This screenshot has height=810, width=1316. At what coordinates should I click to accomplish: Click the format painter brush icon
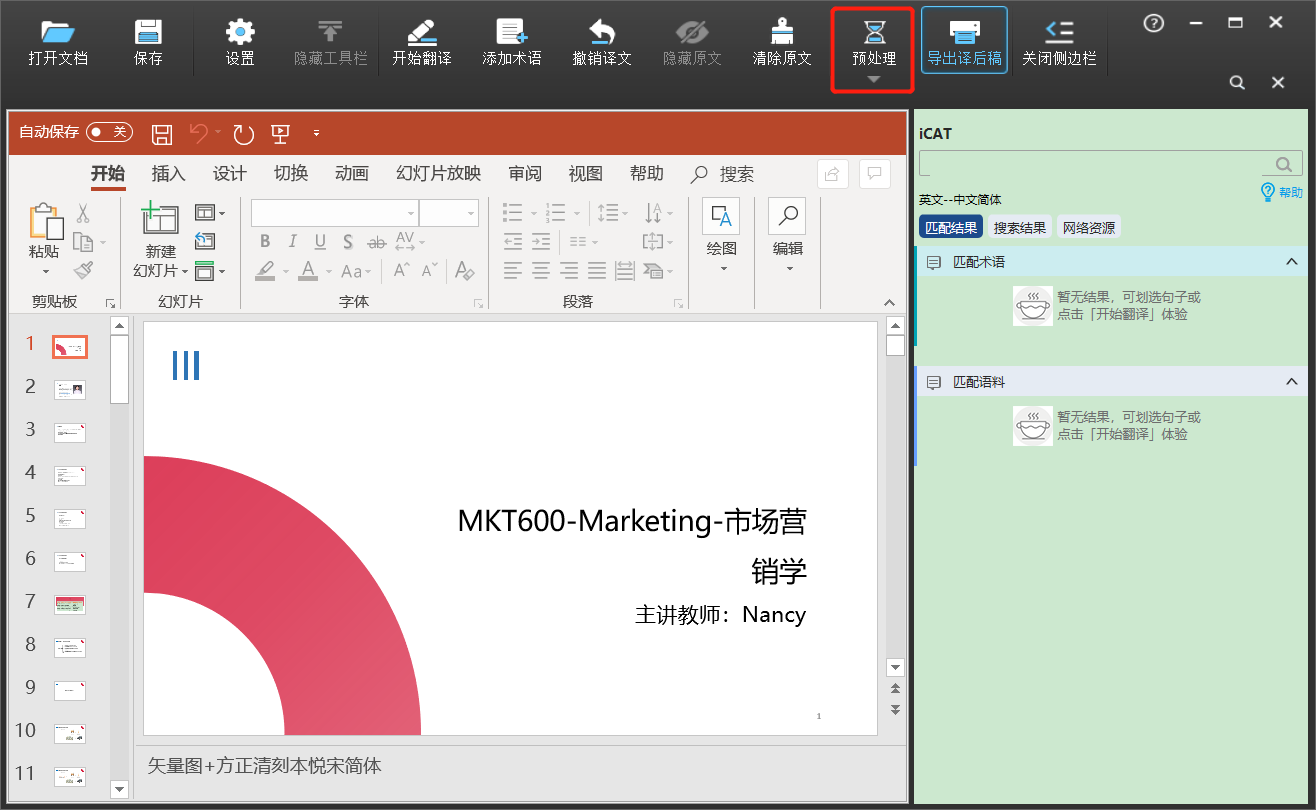[x=83, y=270]
